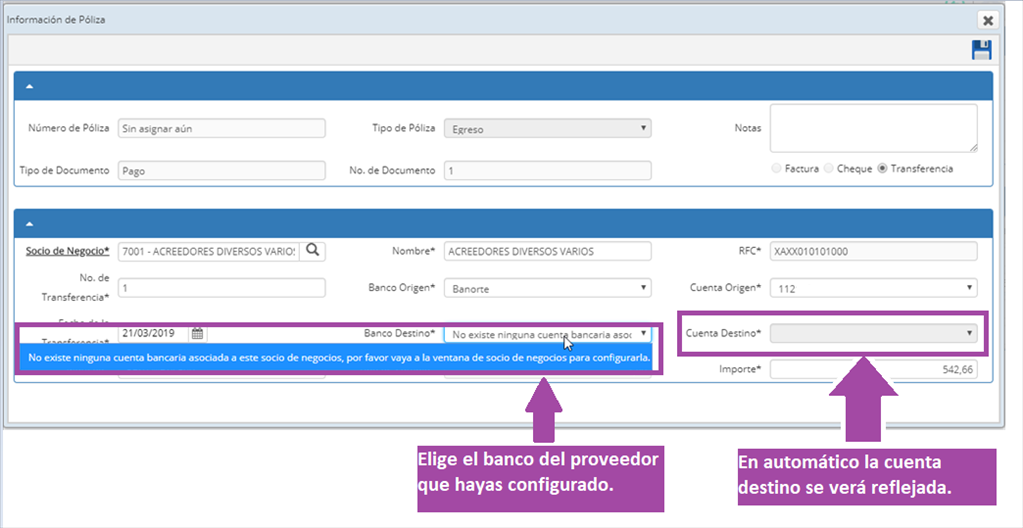Click the No. de Transferencia field
This screenshot has width=1023, height=528.
(222, 288)
